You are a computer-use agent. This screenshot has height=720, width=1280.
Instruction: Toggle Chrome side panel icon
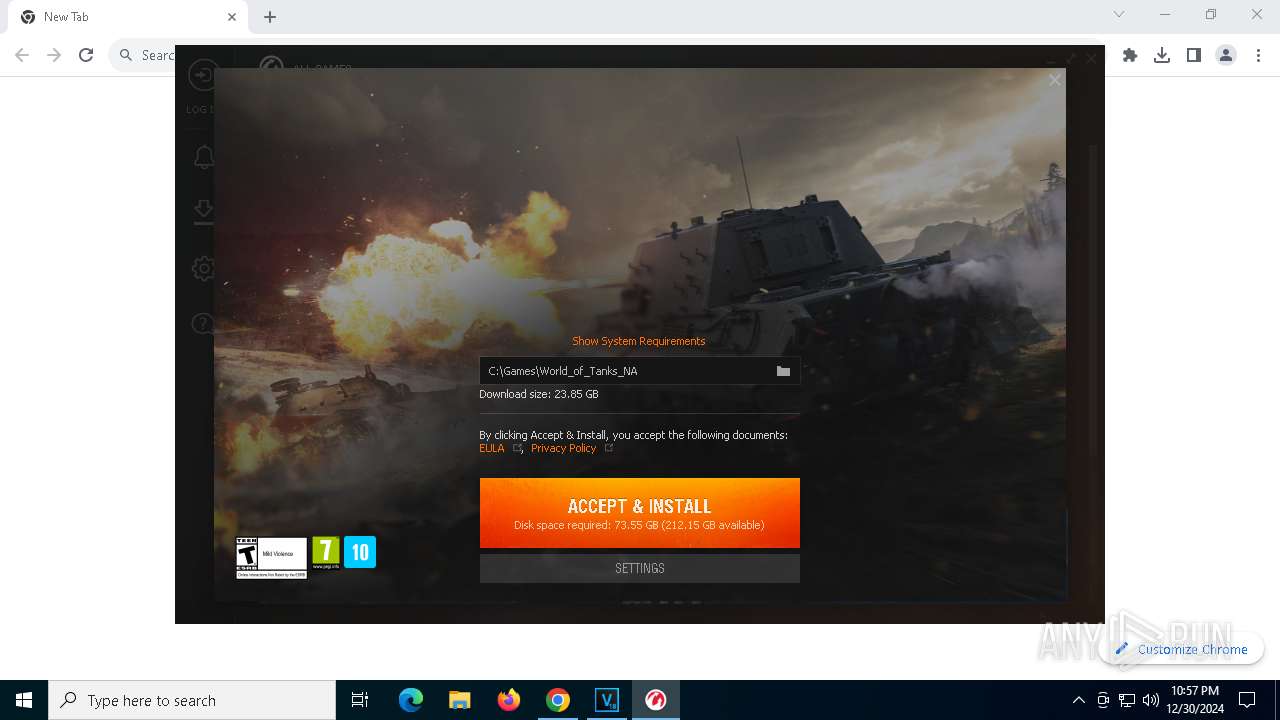tap(1194, 55)
